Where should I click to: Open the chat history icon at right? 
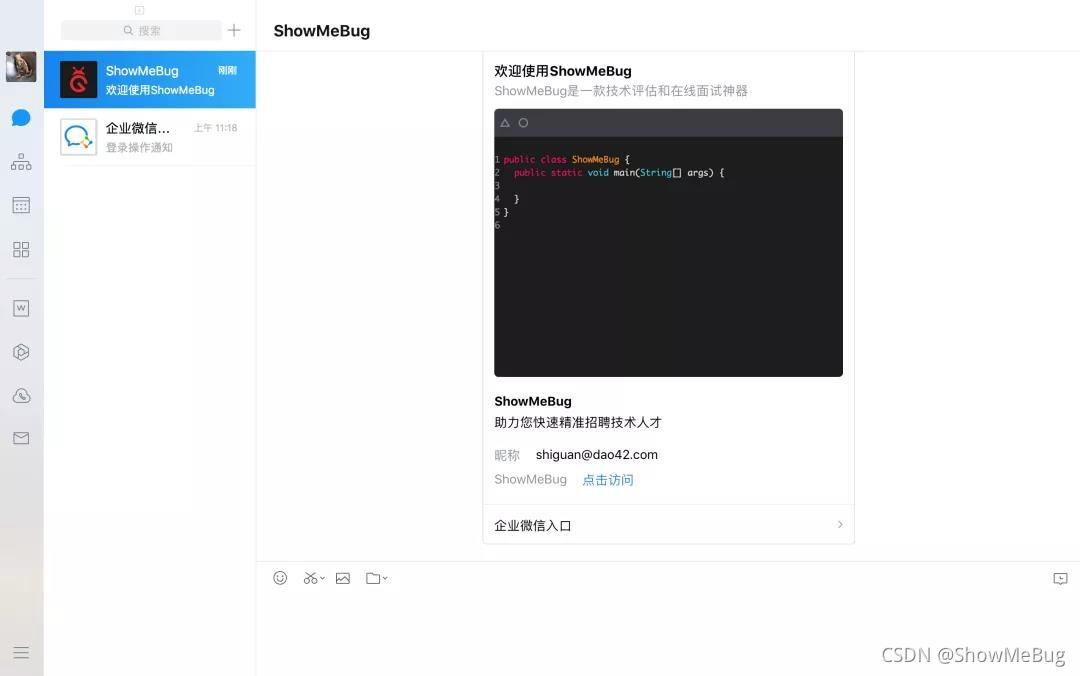click(1061, 579)
